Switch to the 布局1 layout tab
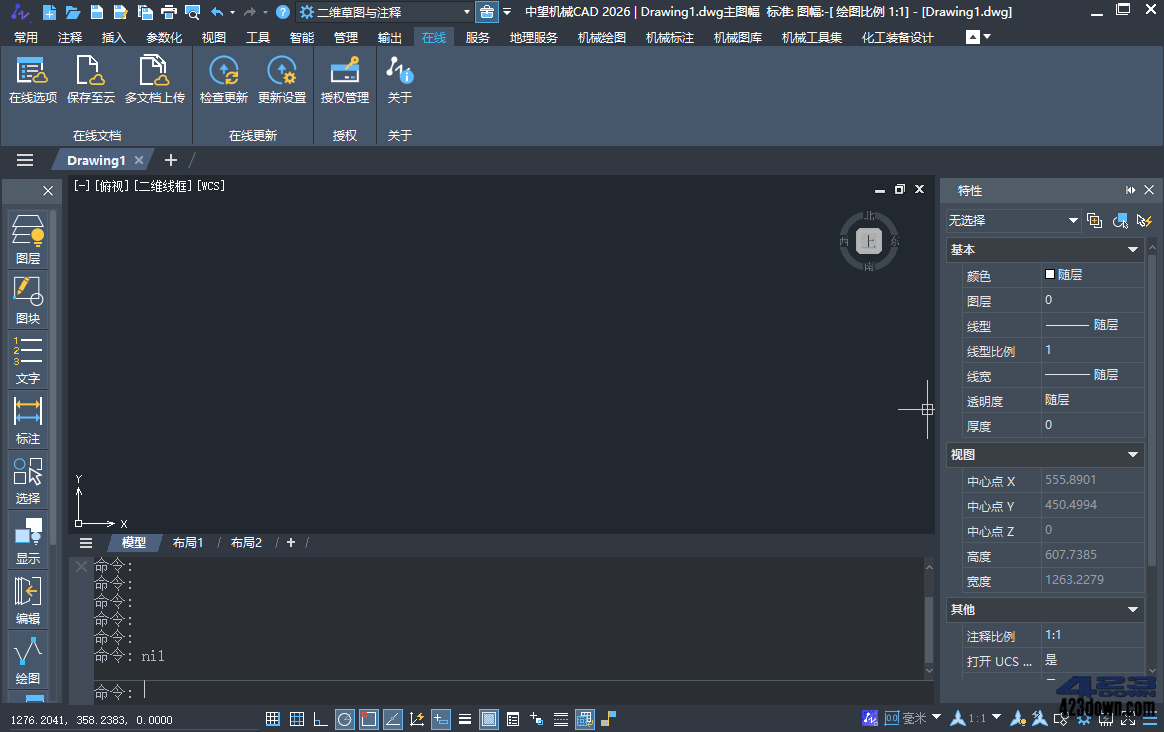Viewport: 1164px width, 732px height. click(188, 543)
